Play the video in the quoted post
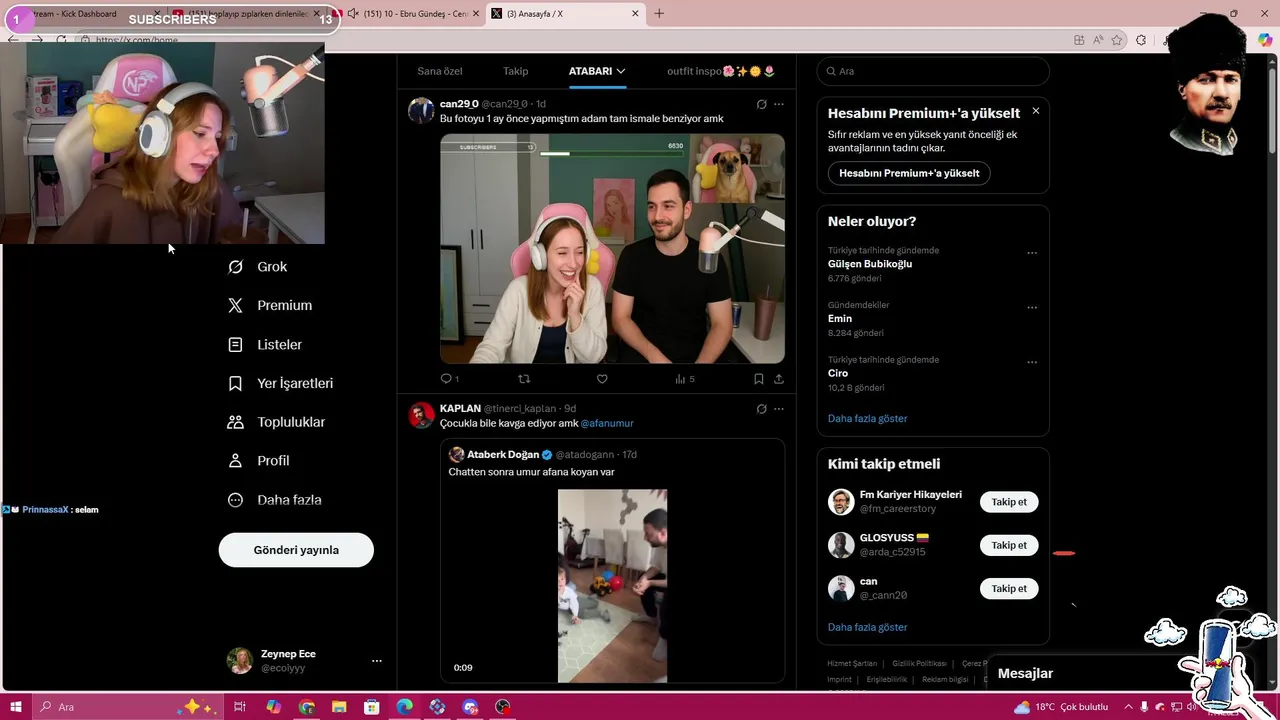The width and height of the screenshot is (1280, 720). pos(612,586)
